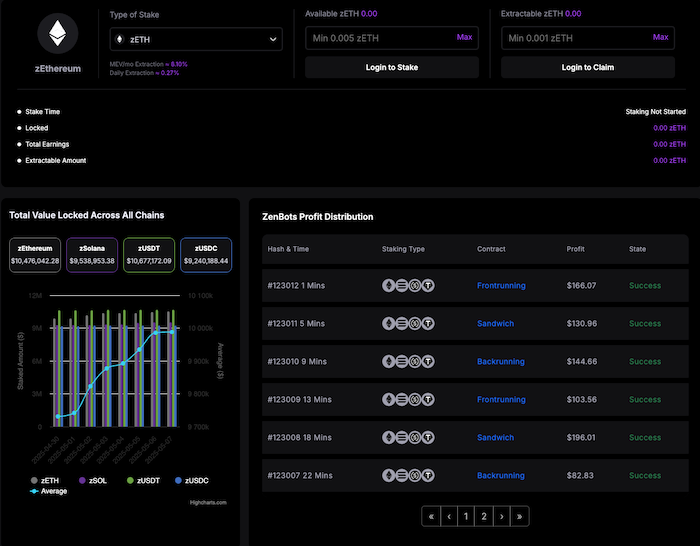Toggle Average line in chart legend

coord(48,491)
